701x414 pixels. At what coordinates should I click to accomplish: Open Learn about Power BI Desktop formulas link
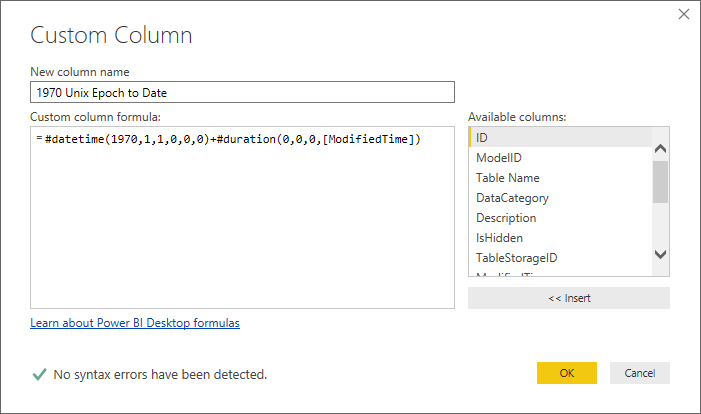(x=135, y=323)
